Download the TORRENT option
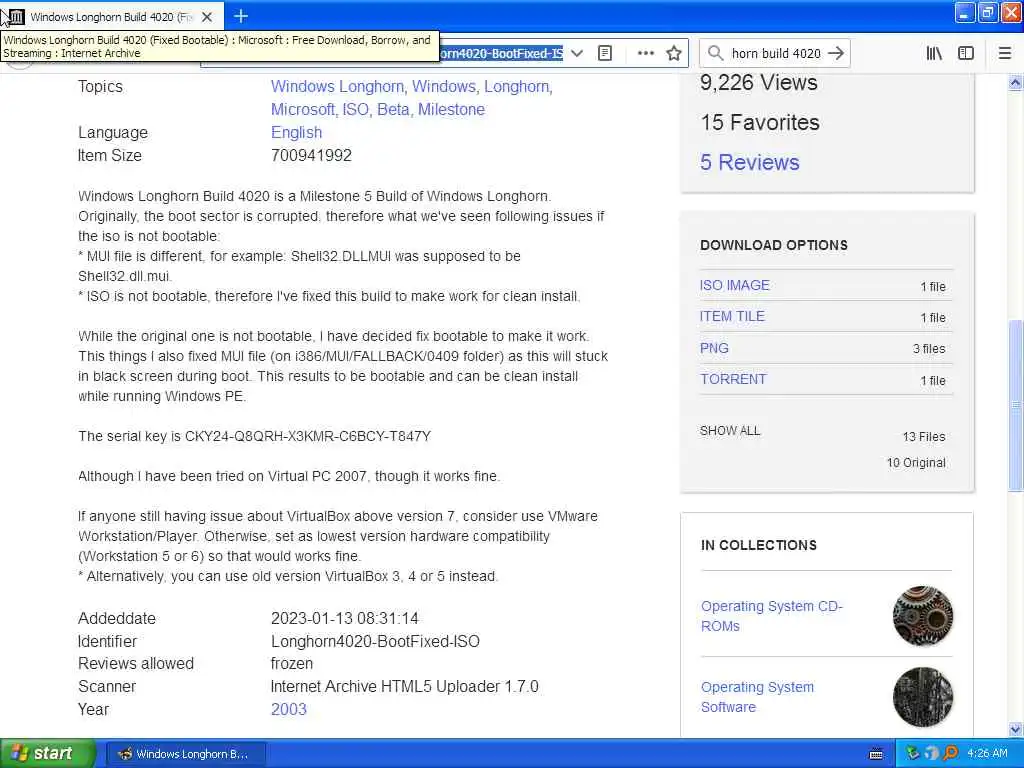 [x=733, y=379]
